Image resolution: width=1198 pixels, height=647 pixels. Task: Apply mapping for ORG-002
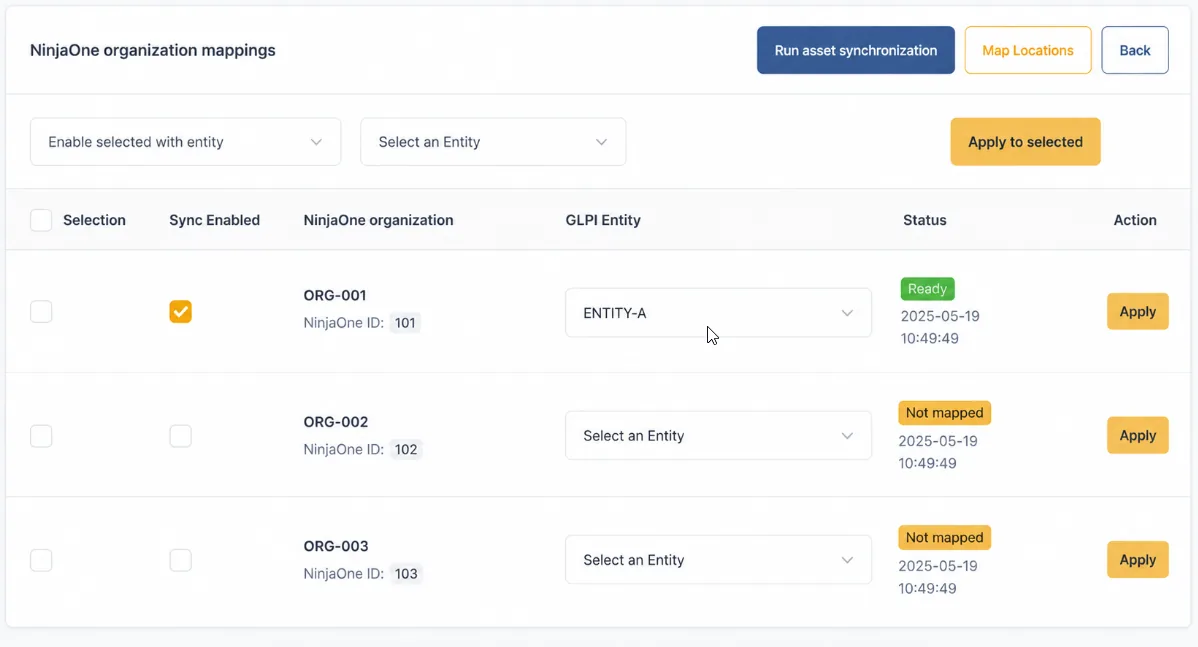click(1138, 435)
